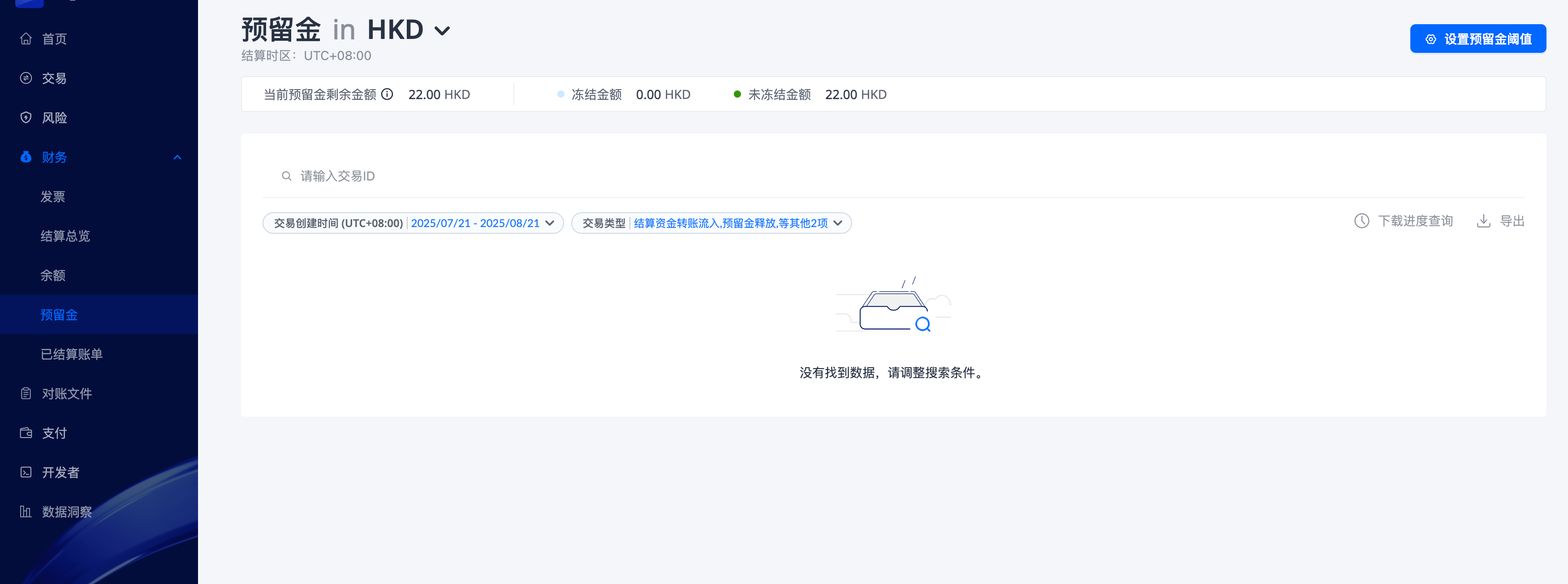Click the download icon next to 导出
Image resolution: width=1568 pixels, height=584 pixels.
click(x=1483, y=221)
